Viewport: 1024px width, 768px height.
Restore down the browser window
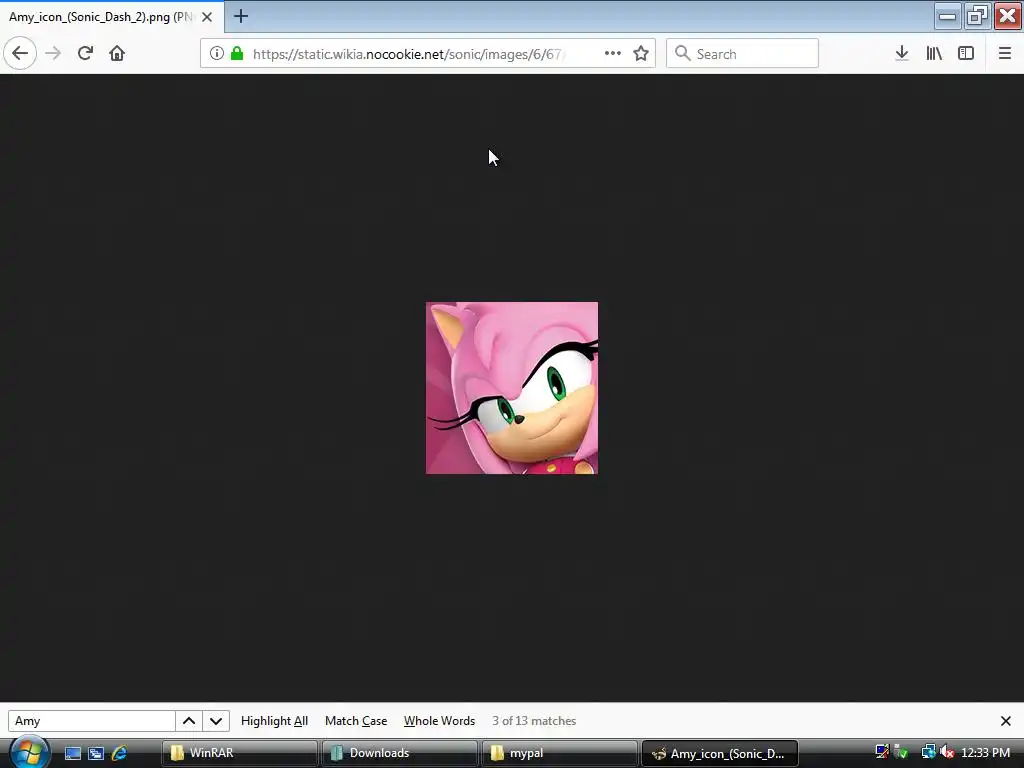(x=977, y=16)
